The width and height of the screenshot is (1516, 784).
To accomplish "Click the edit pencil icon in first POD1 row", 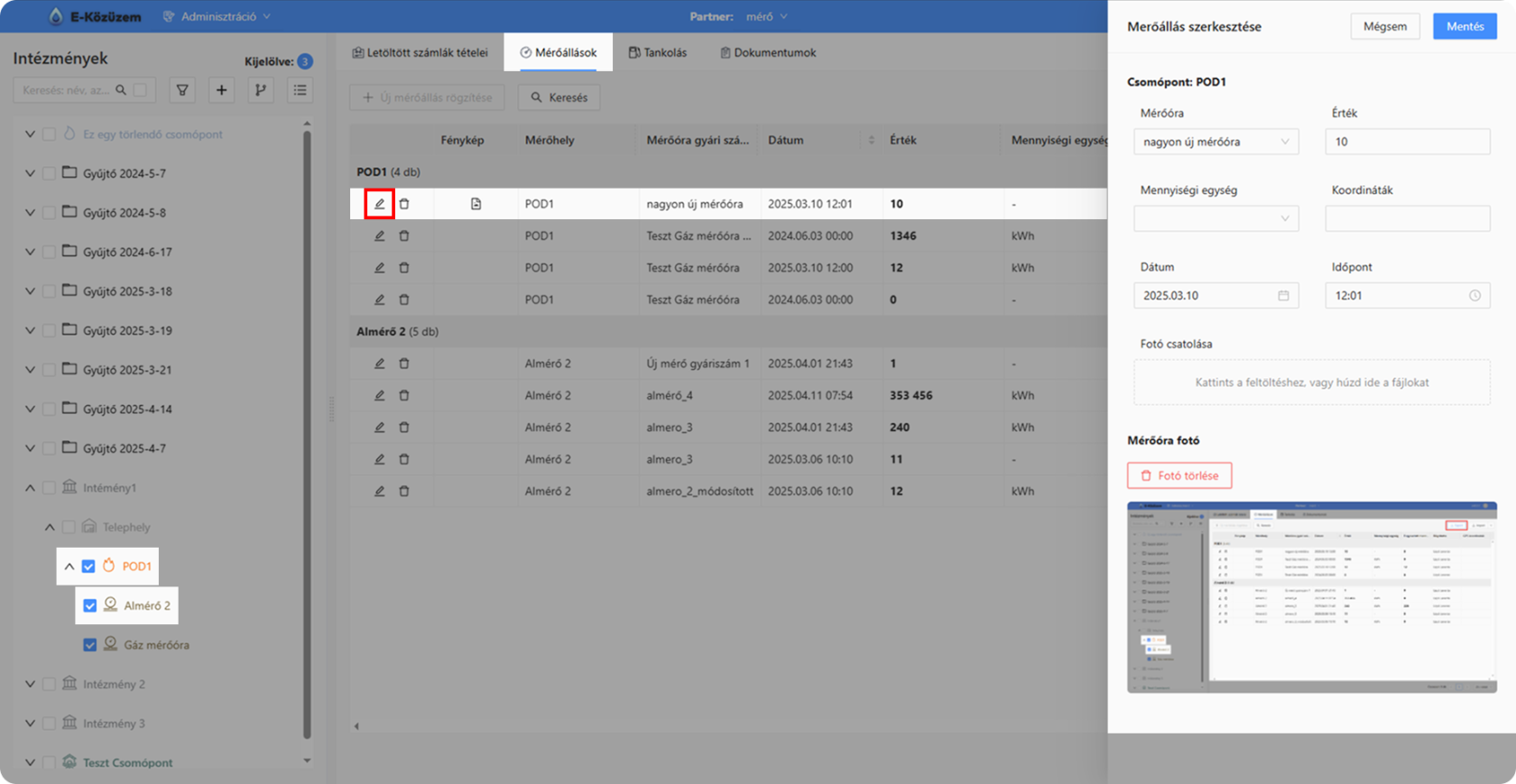I will (x=379, y=204).
